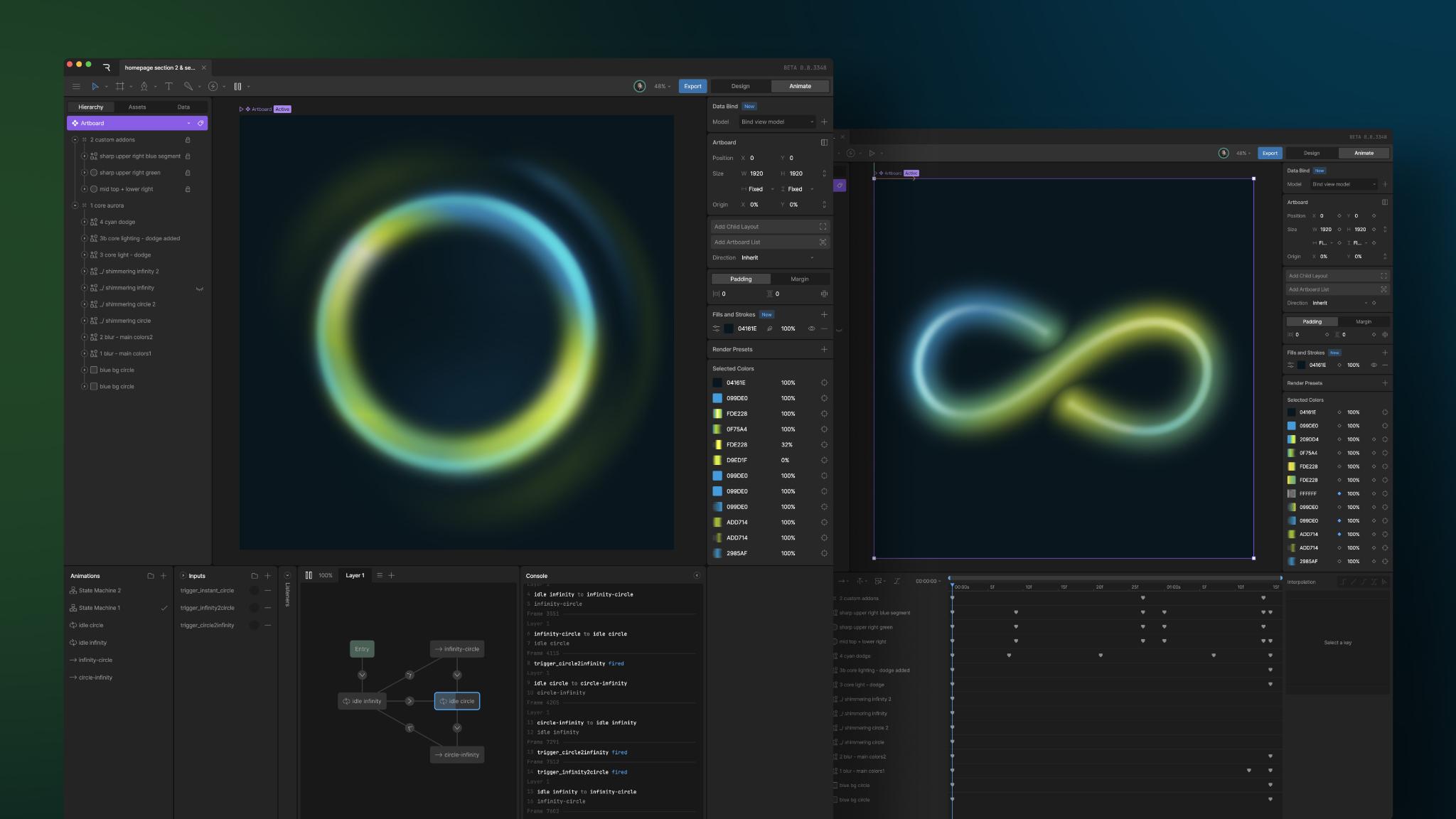Screen dimensions: 1456x819
Task: Select the idle circle state node
Action: (457, 701)
